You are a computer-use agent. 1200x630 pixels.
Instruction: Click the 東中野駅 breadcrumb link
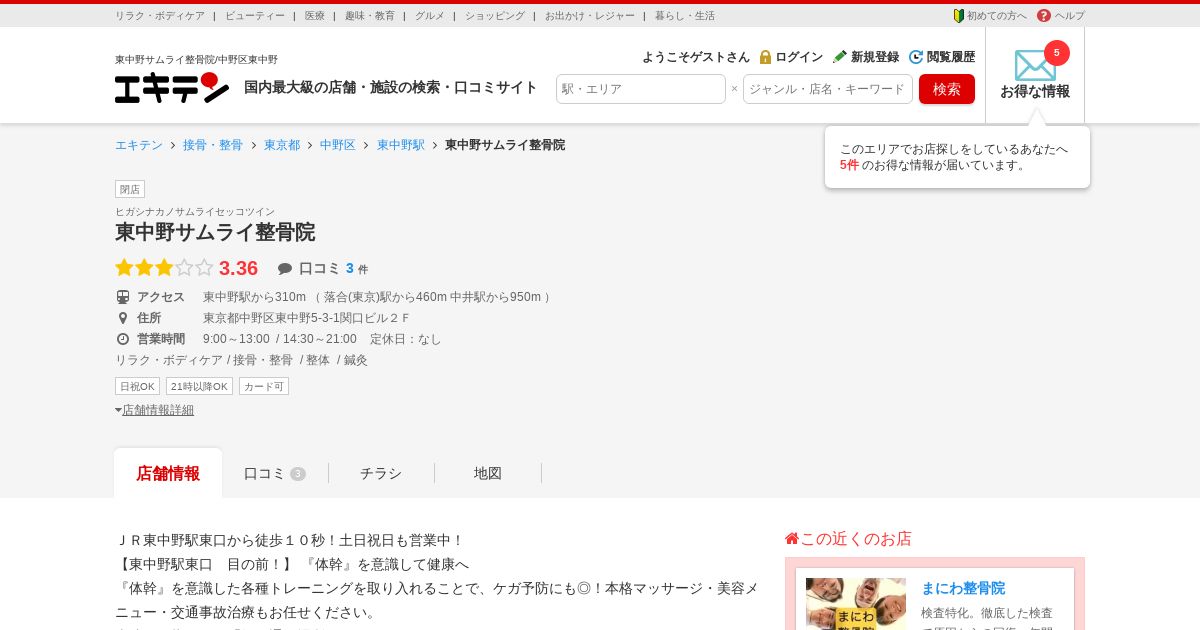pyautogui.click(x=401, y=145)
